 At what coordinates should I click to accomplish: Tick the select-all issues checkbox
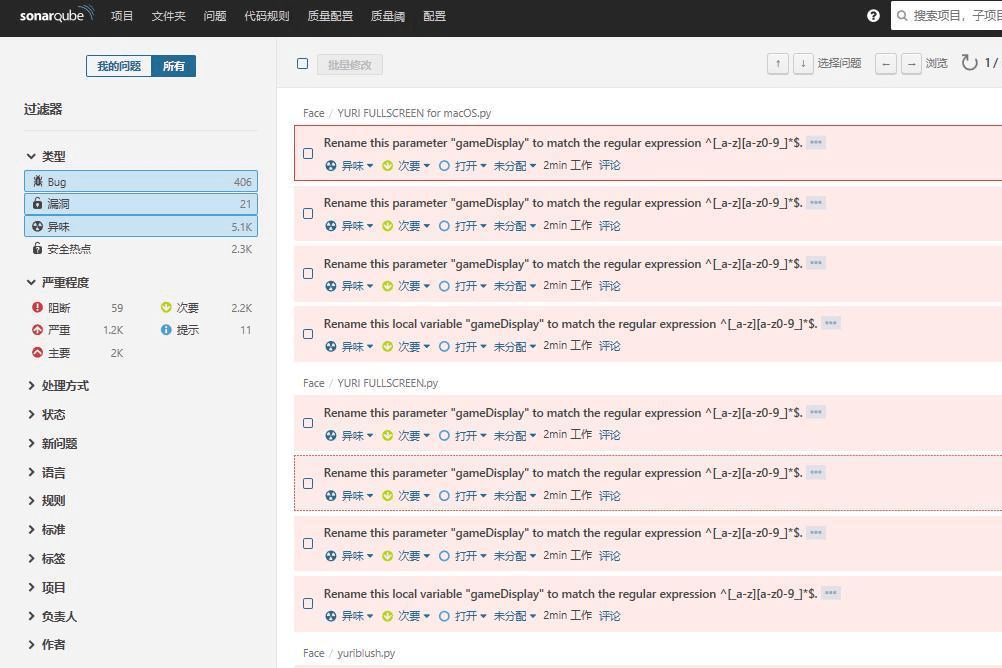302,63
